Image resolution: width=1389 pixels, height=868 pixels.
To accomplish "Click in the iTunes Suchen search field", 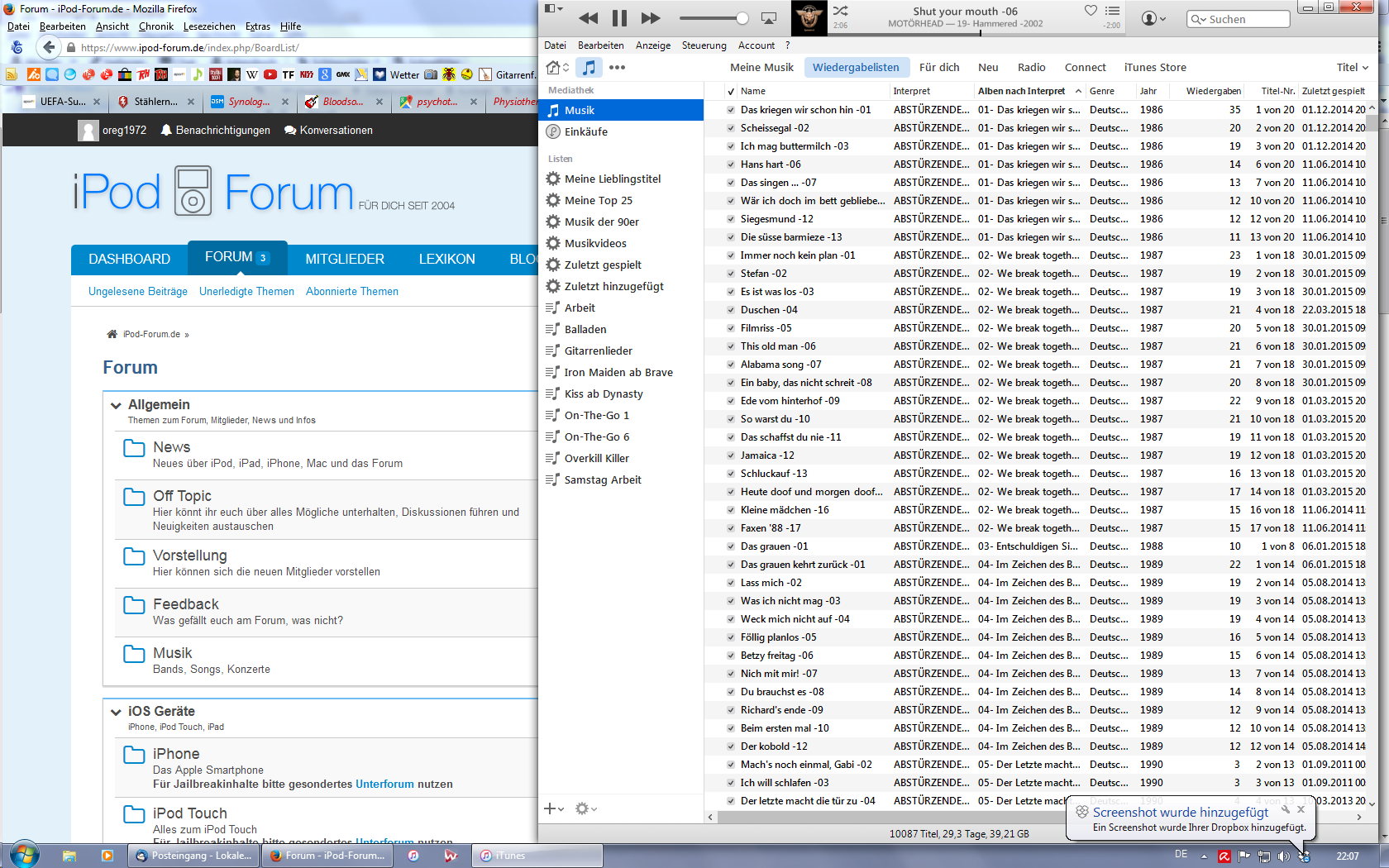I will pyautogui.click(x=1238, y=19).
